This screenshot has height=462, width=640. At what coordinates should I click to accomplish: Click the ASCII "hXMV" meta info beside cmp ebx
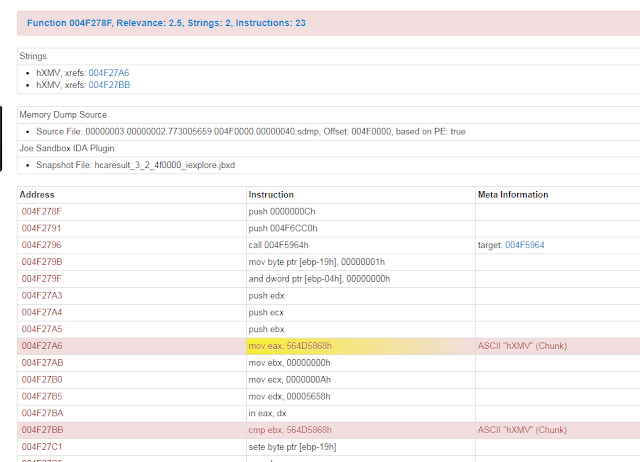522,430
